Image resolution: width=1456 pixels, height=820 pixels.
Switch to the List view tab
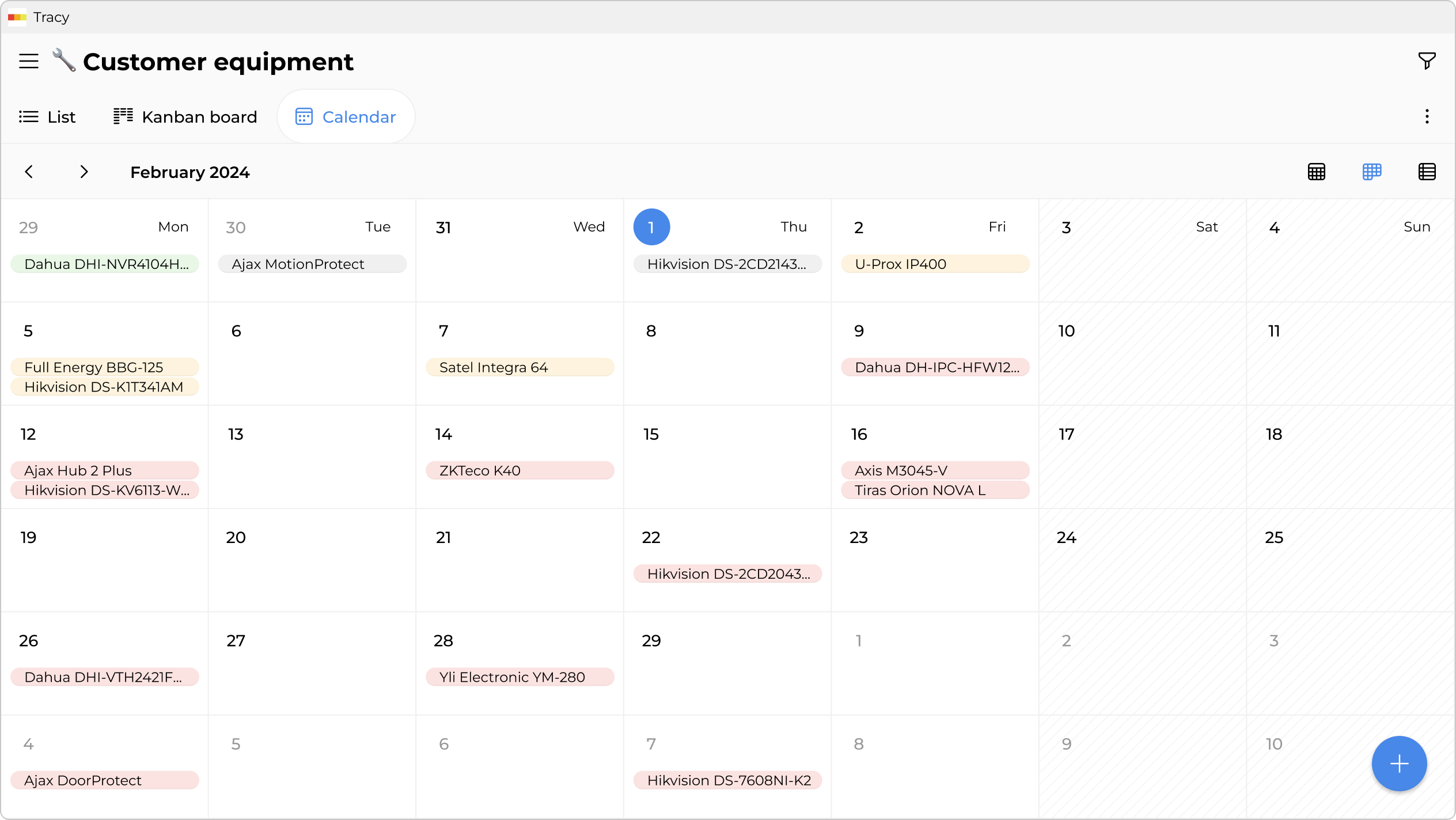[x=47, y=116]
